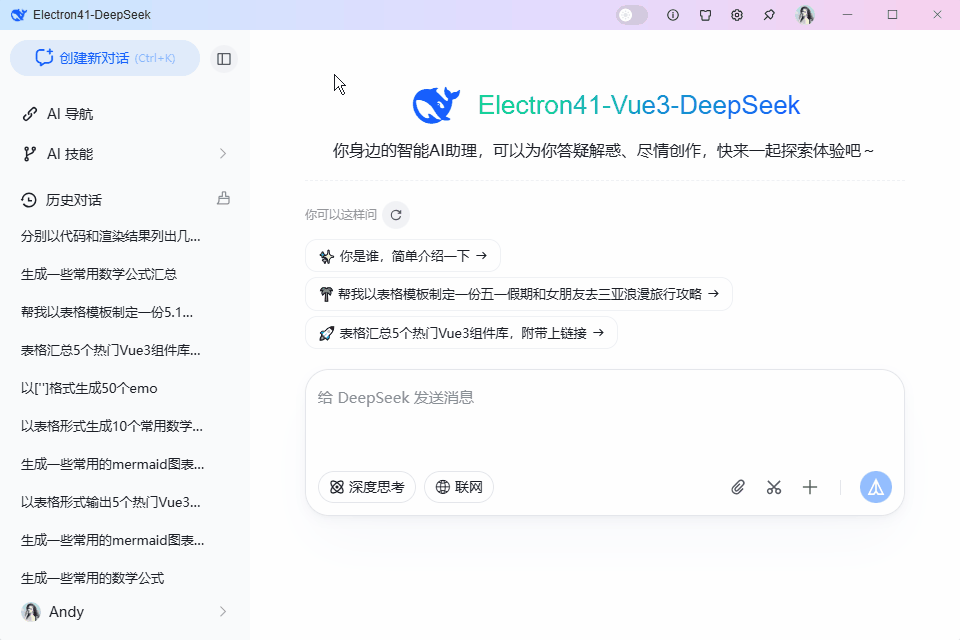Click the theme skin icon in title bar

coord(705,15)
